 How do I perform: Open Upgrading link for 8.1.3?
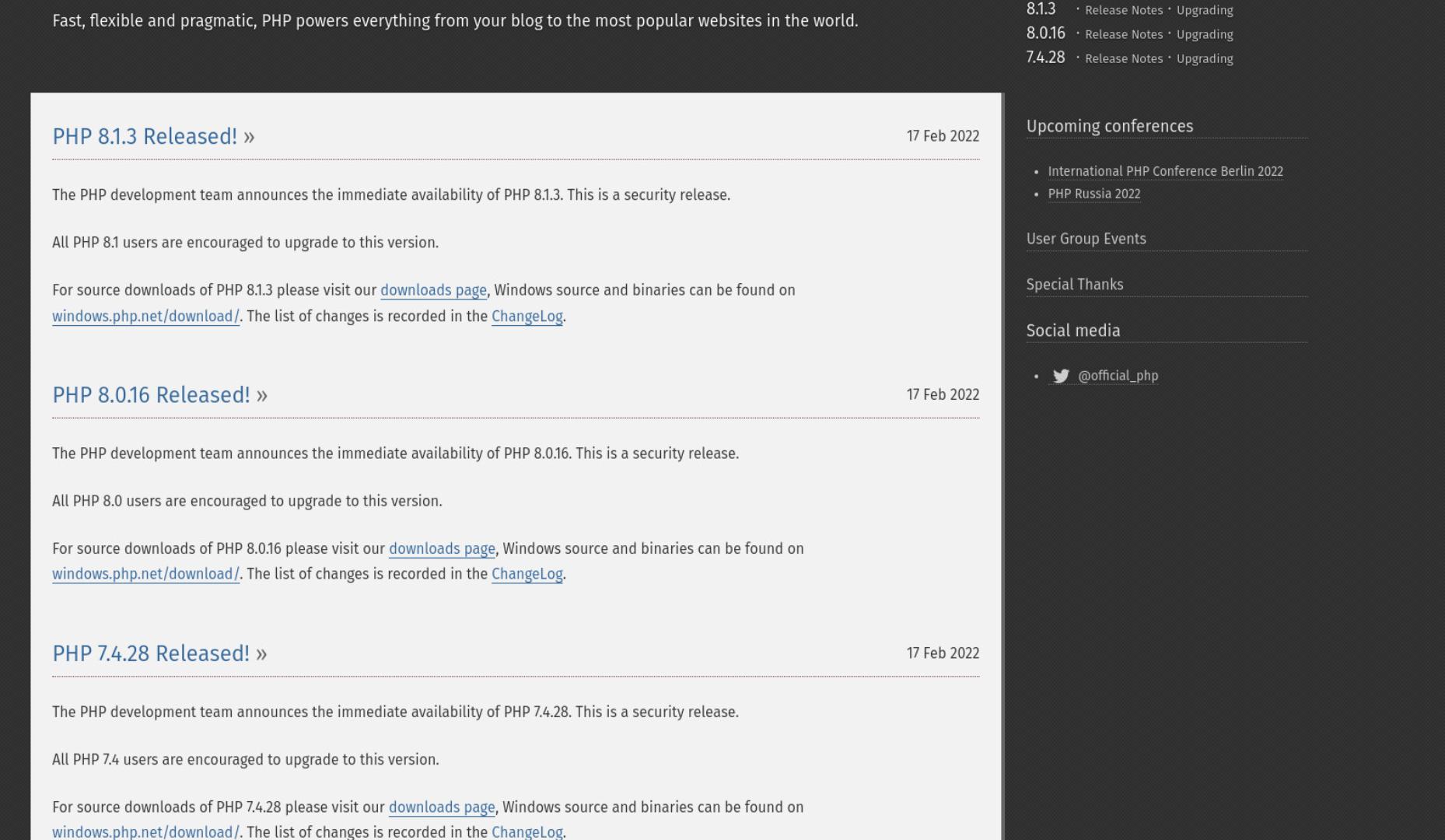[1205, 10]
